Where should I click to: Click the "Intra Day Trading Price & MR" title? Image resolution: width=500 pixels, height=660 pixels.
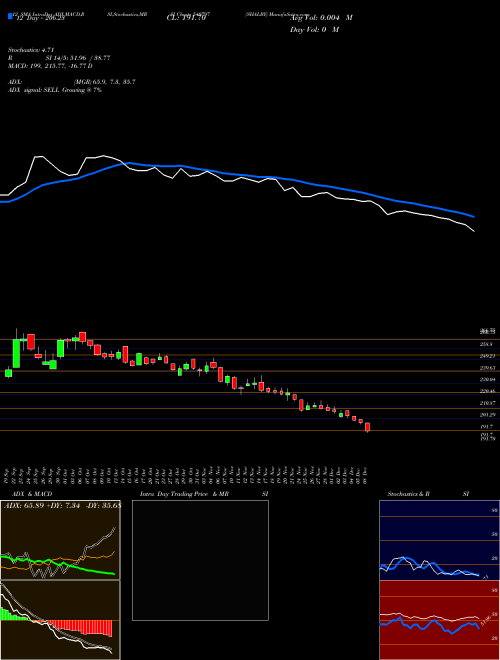tap(184, 494)
